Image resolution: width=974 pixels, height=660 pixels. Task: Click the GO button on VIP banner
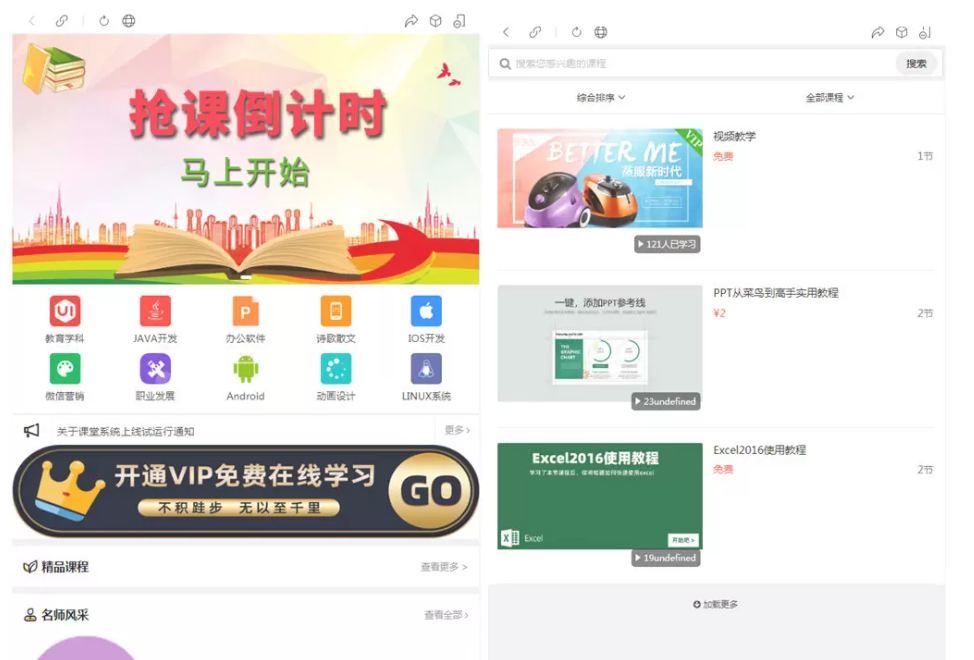click(430, 491)
